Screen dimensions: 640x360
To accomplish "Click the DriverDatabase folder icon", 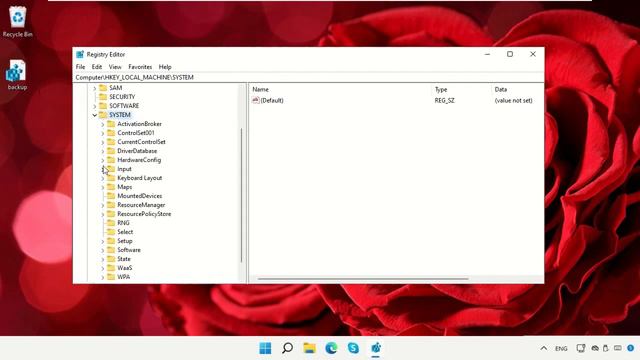I will [x=111, y=151].
